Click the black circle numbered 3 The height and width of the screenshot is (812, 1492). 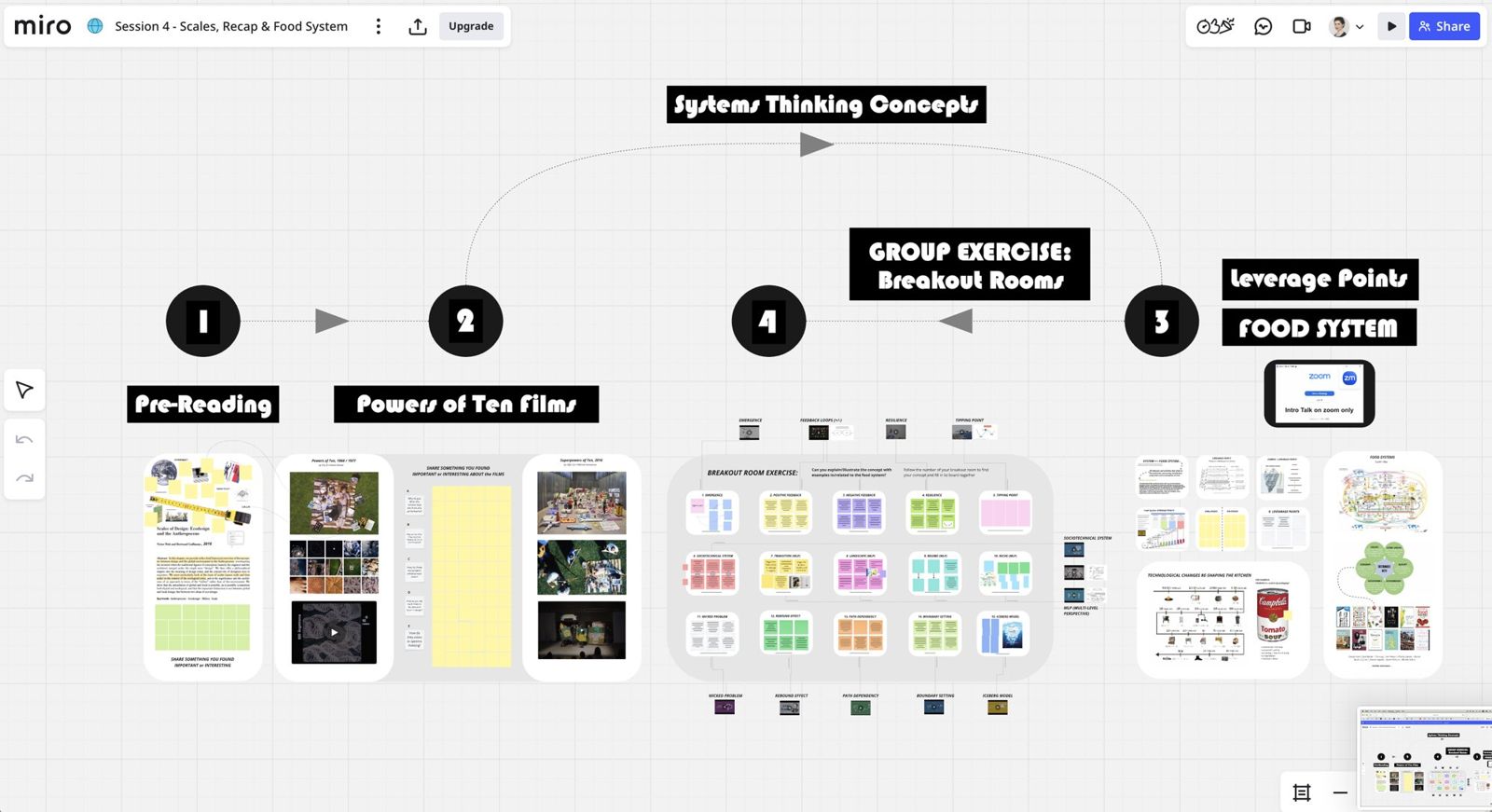click(1162, 322)
